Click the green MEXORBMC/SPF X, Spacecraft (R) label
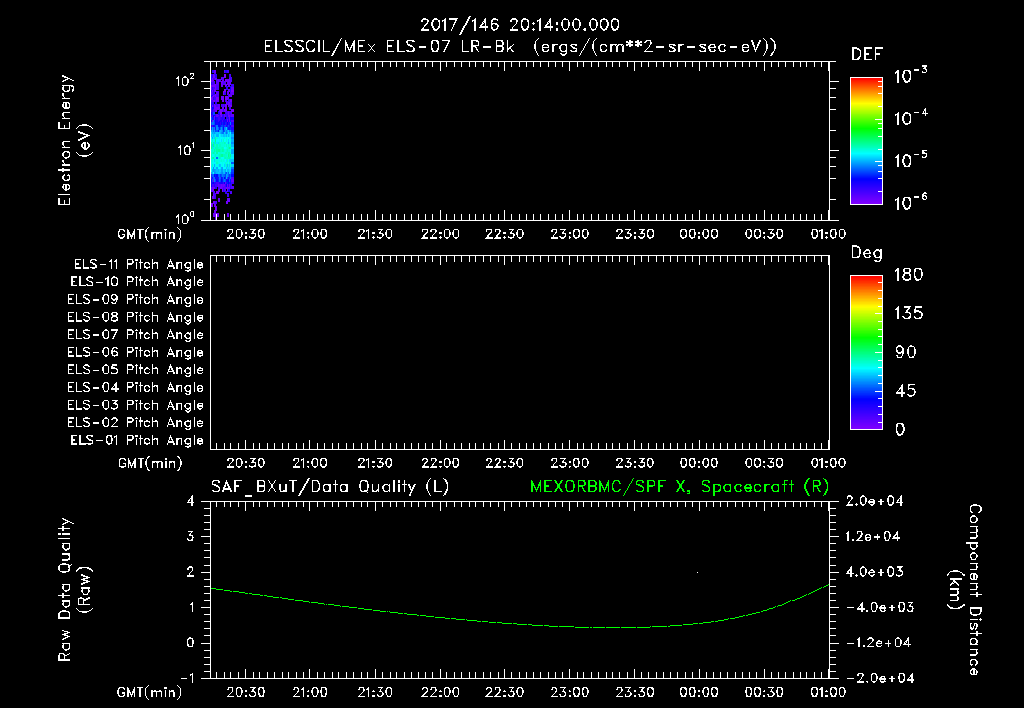The image size is (1024, 708). click(x=679, y=487)
